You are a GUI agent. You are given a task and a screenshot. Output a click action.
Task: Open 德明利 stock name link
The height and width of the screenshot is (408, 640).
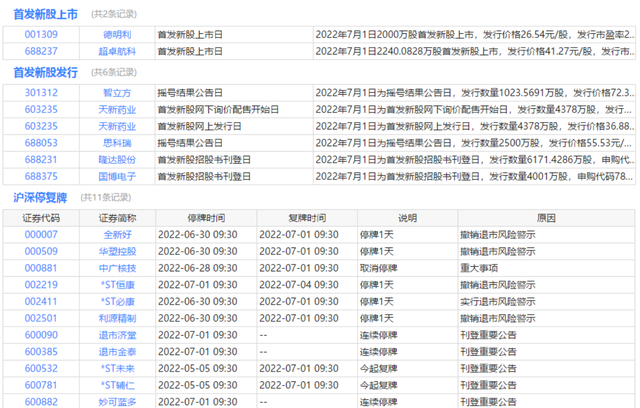coord(117,35)
